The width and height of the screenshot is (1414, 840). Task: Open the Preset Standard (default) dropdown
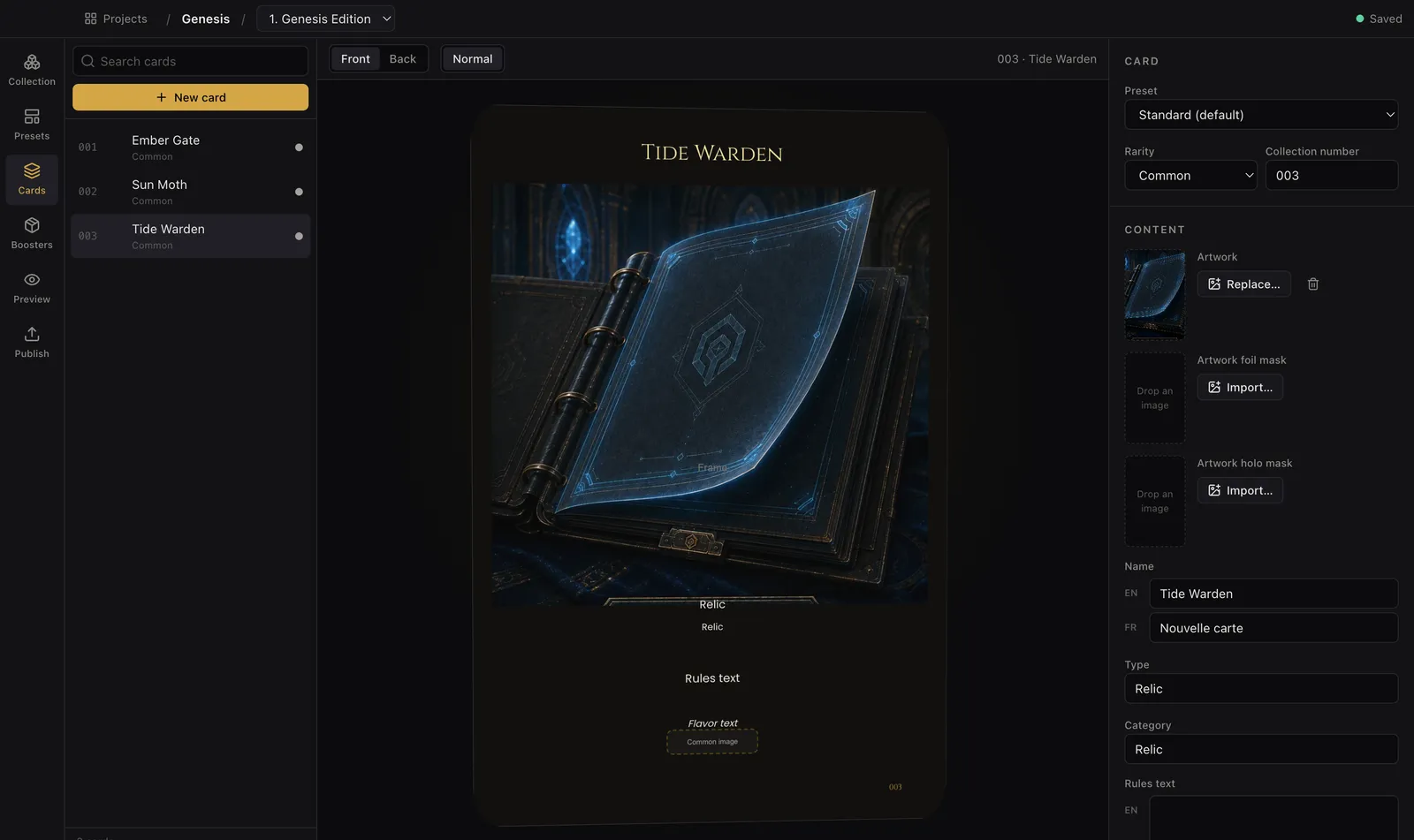point(1261,115)
